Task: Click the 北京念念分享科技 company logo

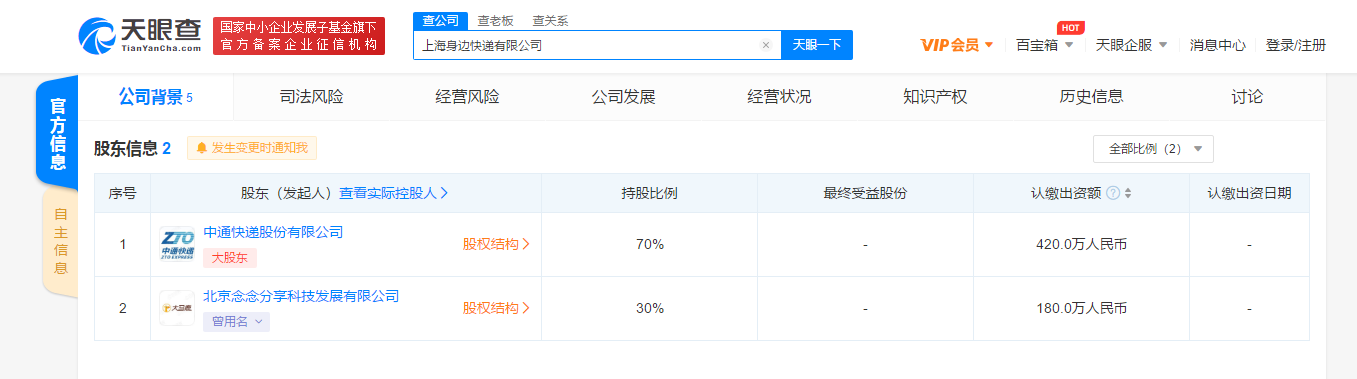Action: [x=177, y=308]
